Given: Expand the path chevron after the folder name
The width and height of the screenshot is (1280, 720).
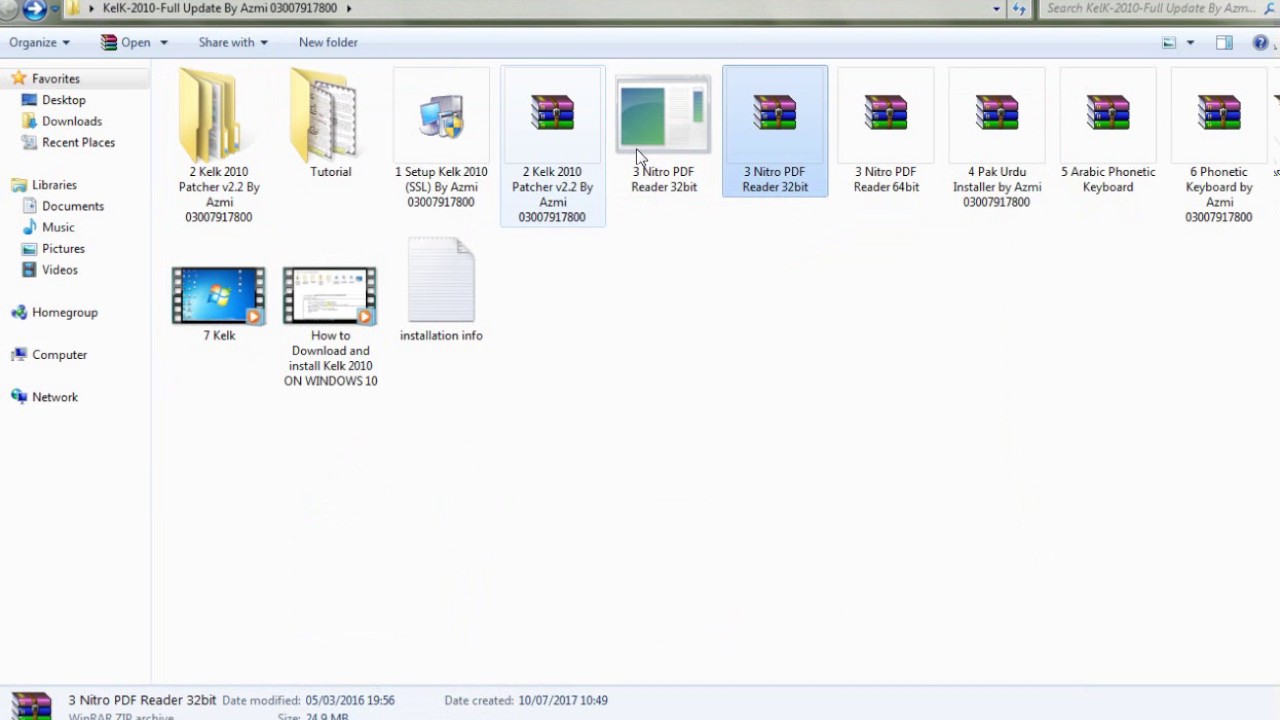Looking at the screenshot, I should tap(349, 8).
